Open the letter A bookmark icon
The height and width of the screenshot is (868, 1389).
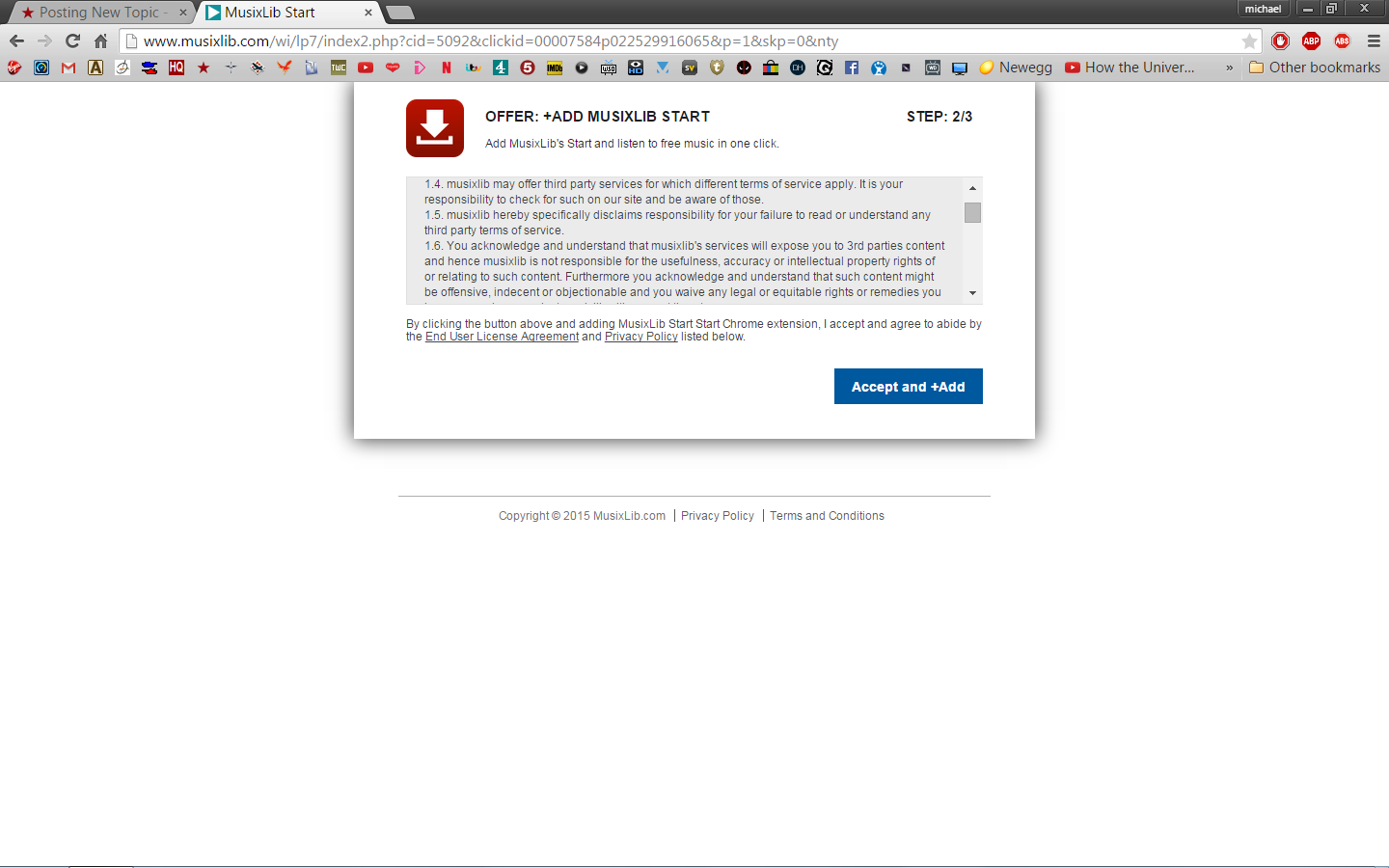click(x=95, y=68)
